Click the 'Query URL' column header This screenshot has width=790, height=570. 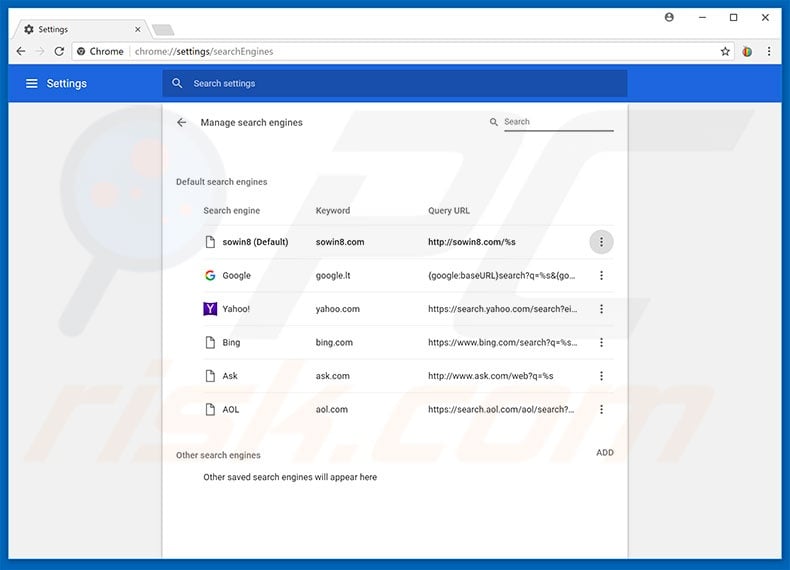point(448,211)
